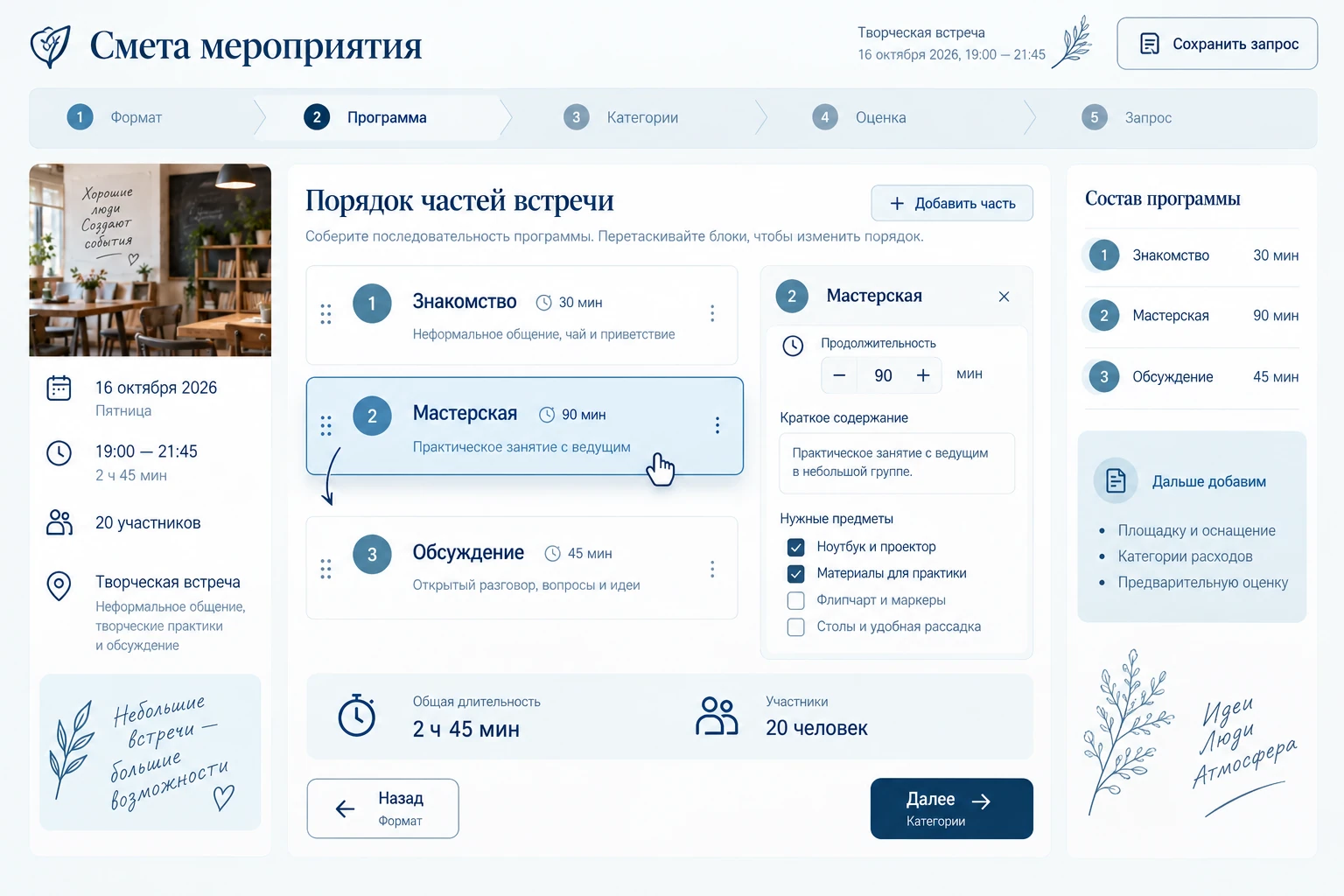Grab the drag handle of the Знакомство block
The height and width of the screenshot is (896, 1344).
click(325, 314)
